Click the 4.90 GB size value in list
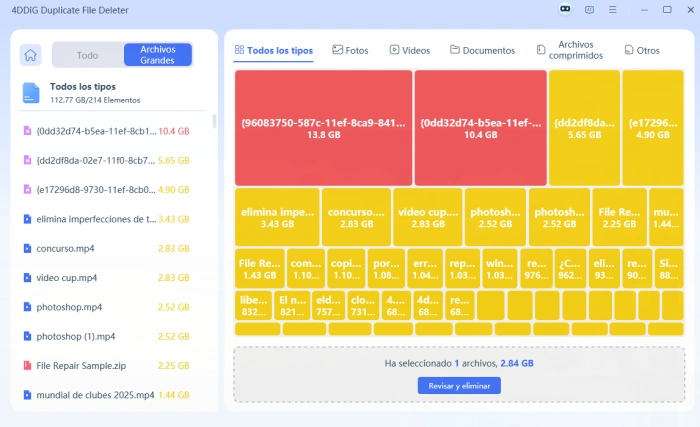The width and height of the screenshot is (700, 427). pos(174,189)
